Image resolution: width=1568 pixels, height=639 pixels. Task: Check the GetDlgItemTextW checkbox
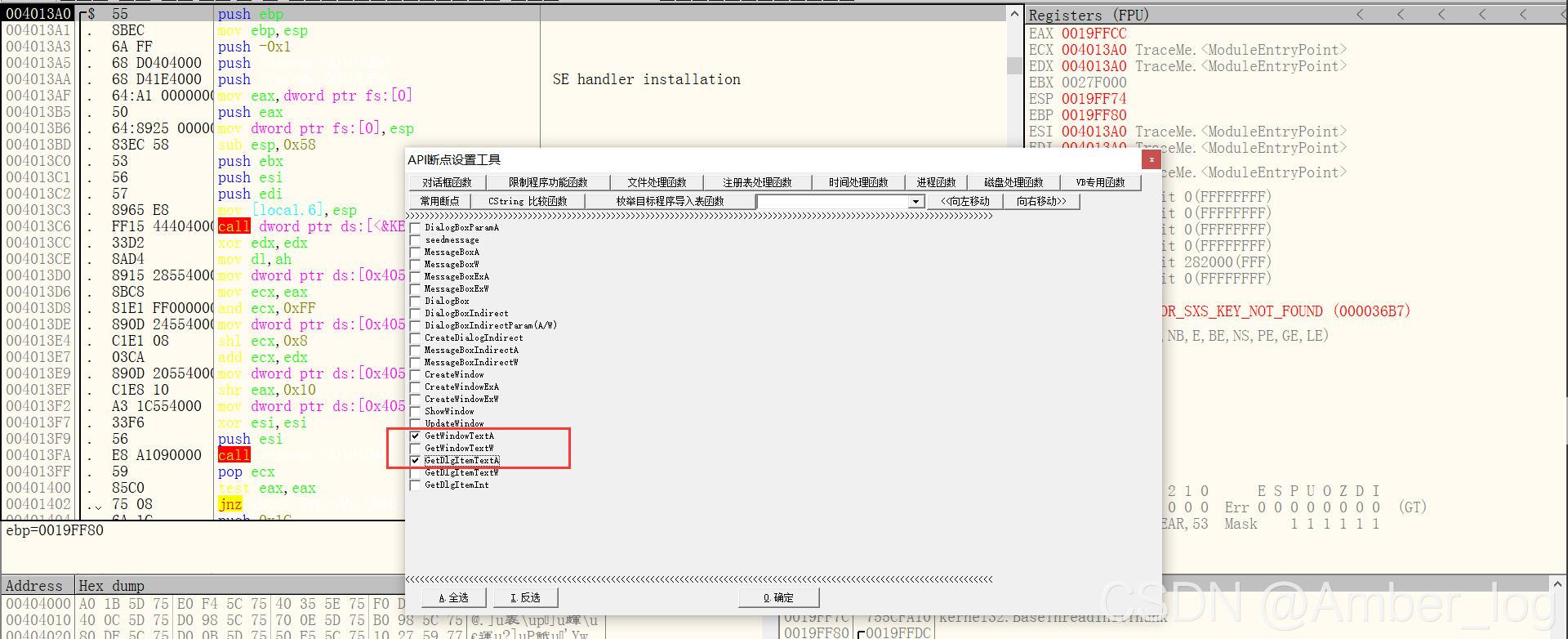[416, 473]
